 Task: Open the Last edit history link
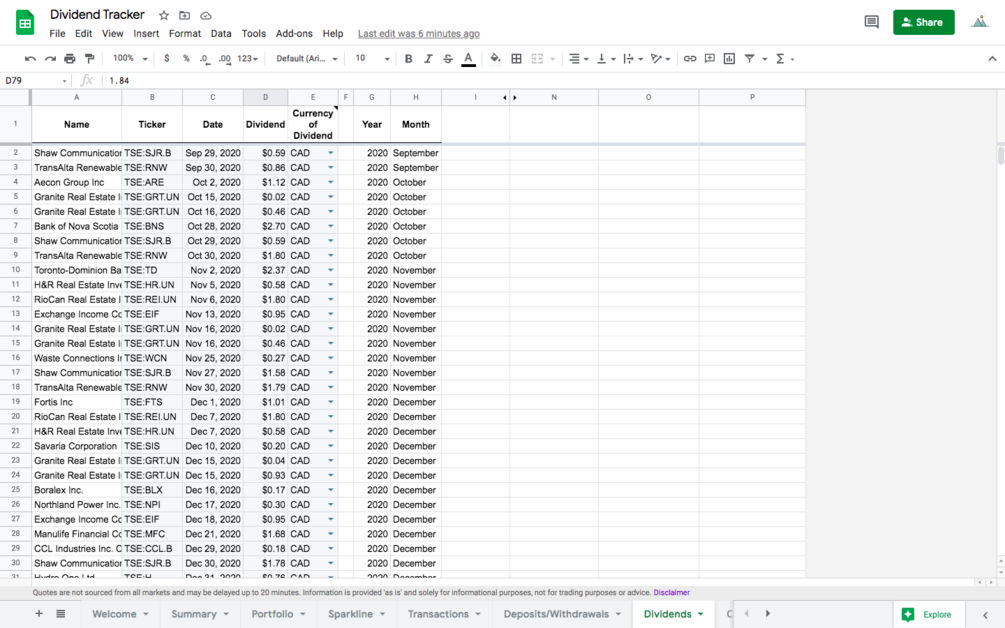click(419, 33)
